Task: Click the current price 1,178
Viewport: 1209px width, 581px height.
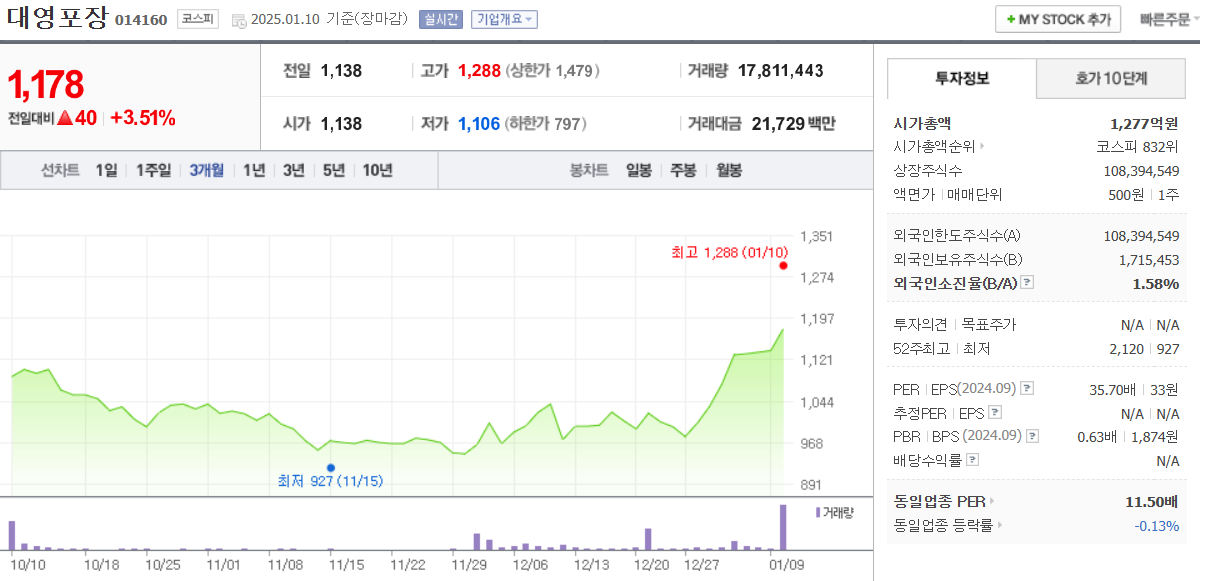Action: (46, 84)
